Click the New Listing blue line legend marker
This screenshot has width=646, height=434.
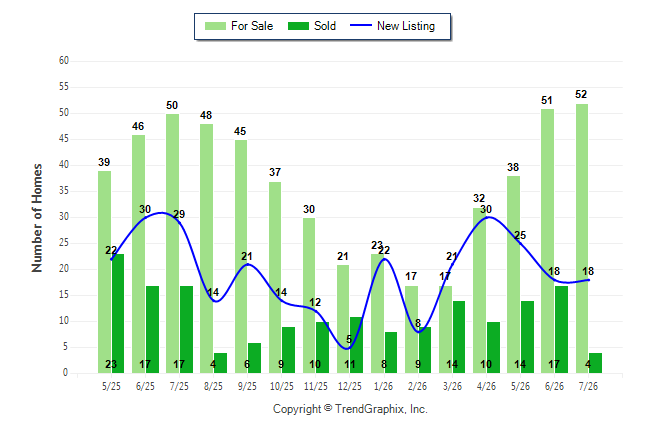coord(360,26)
